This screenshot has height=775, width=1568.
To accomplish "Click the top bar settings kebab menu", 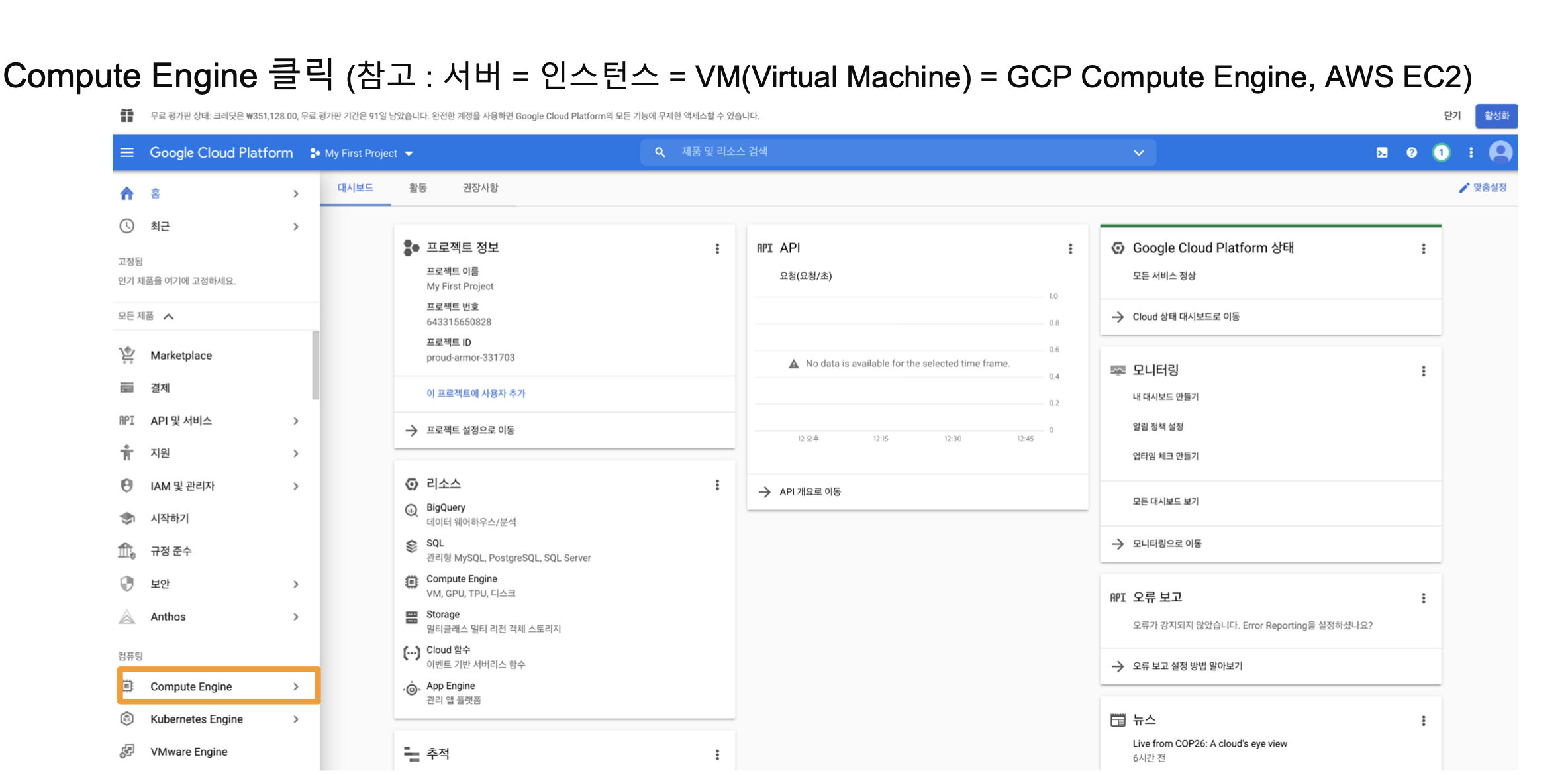I will click(x=1471, y=153).
